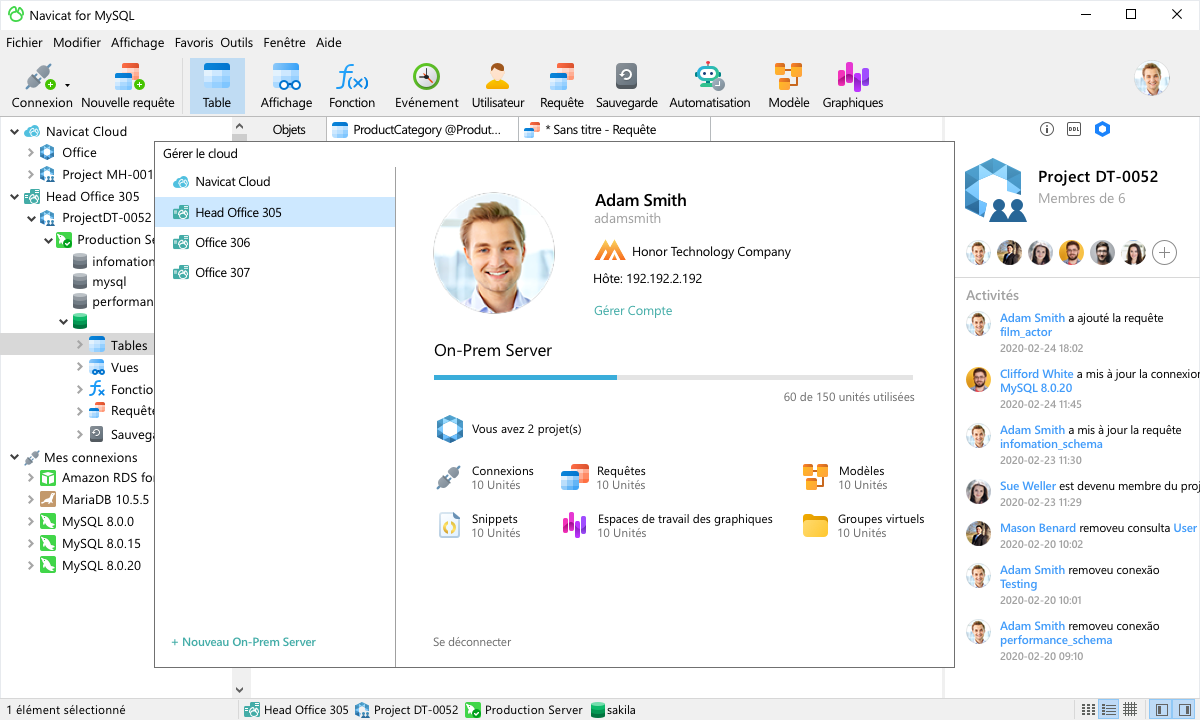Image resolution: width=1200 pixels, height=720 pixels.
Task: Select MySQL 8.0.20 in the connection tree
Action: click(x=101, y=565)
